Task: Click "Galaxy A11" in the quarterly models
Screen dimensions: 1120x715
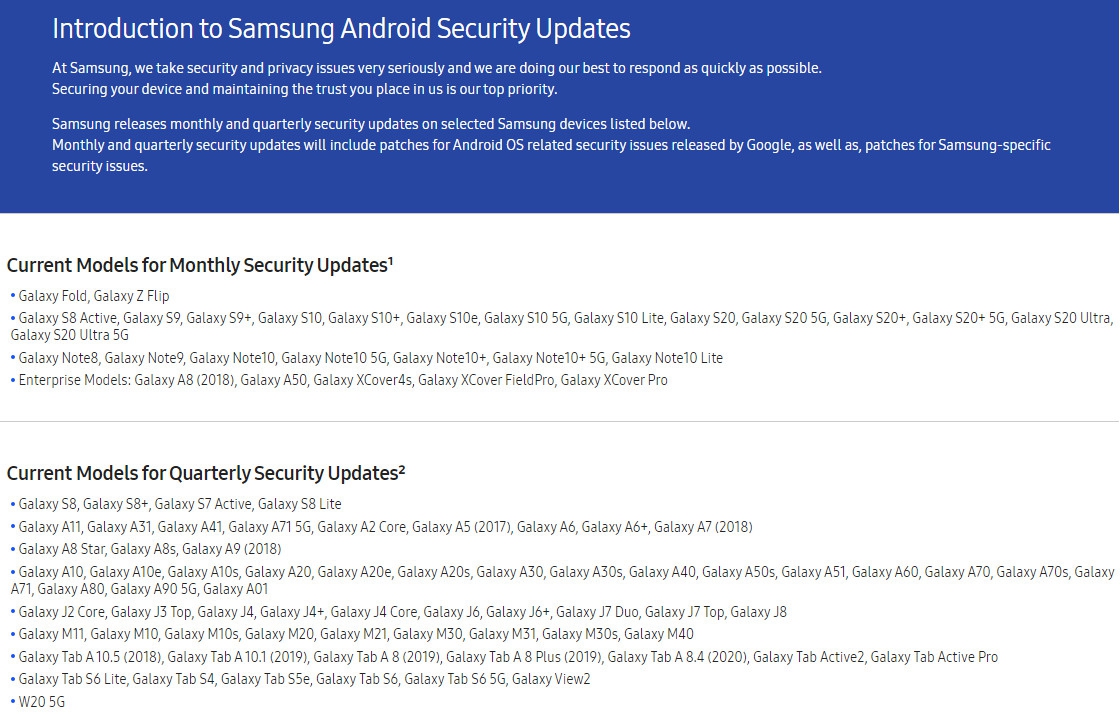Action: click(x=49, y=527)
